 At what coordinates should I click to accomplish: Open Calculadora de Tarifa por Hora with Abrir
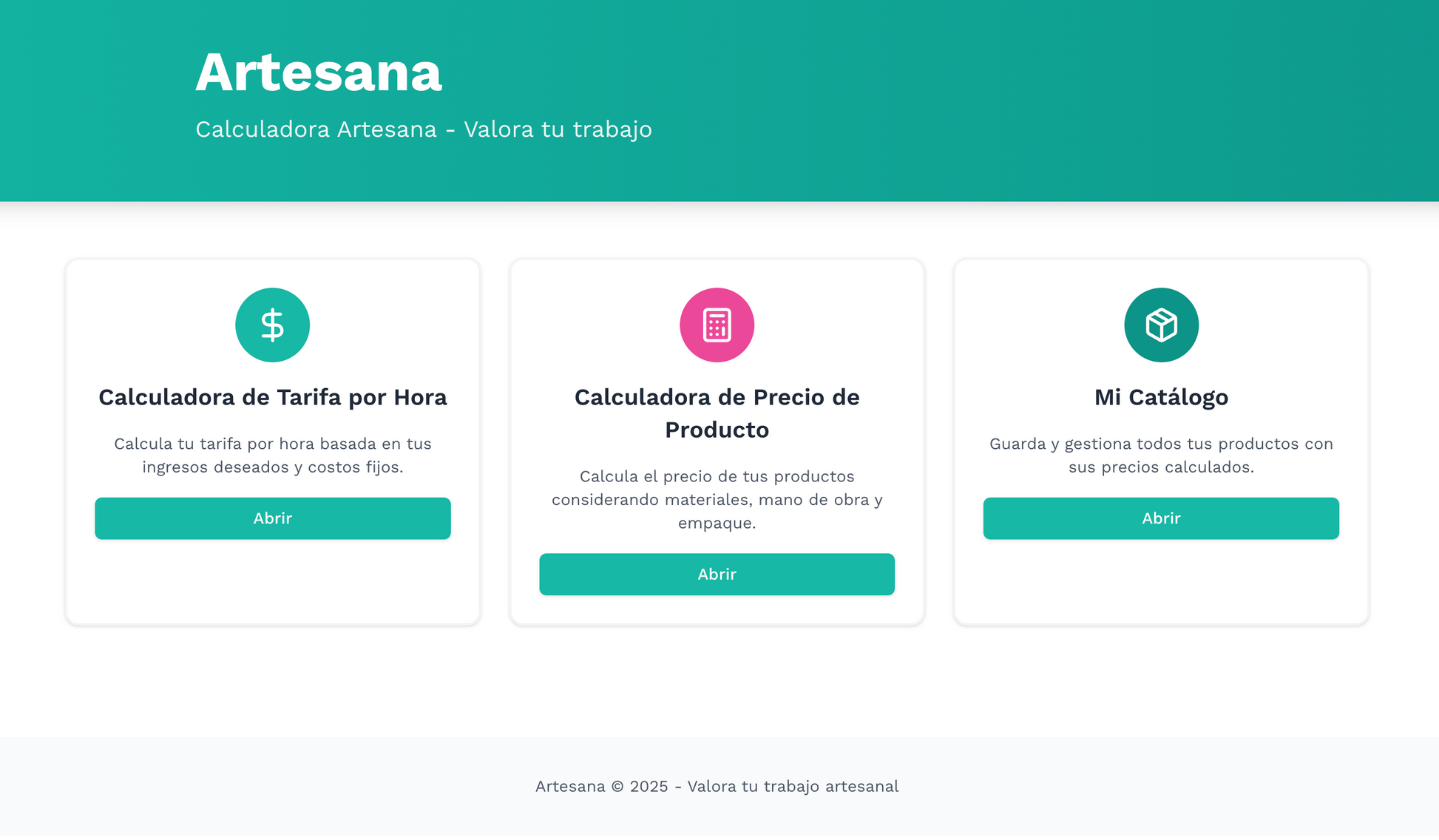[272, 518]
